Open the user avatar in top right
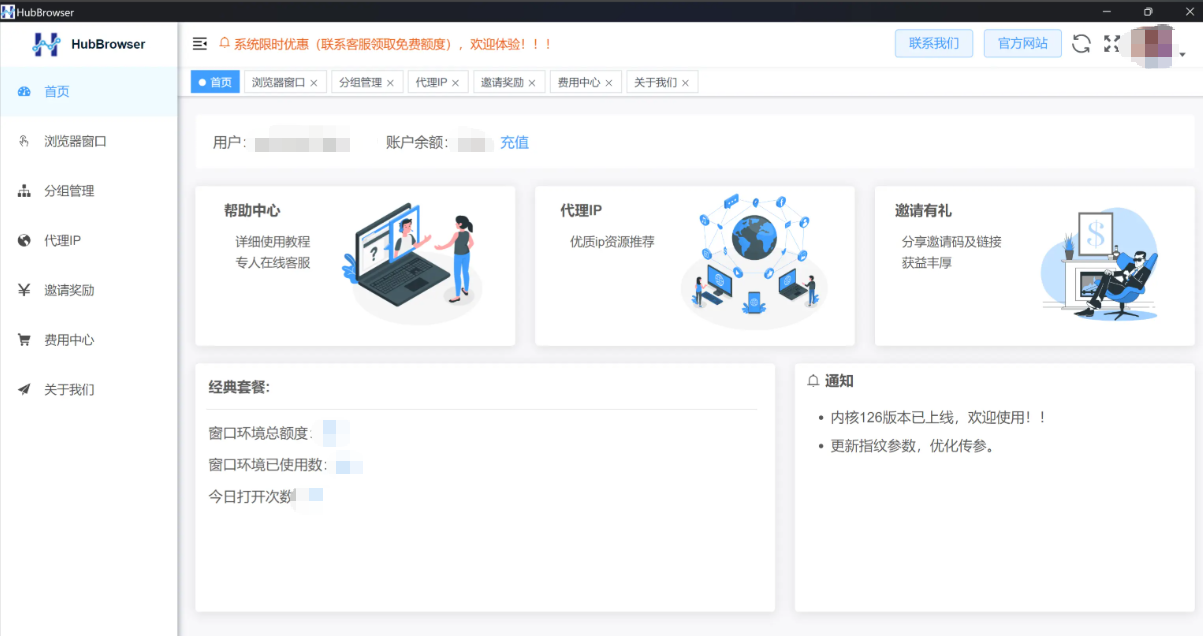This screenshot has width=1203, height=636. coord(1151,46)
